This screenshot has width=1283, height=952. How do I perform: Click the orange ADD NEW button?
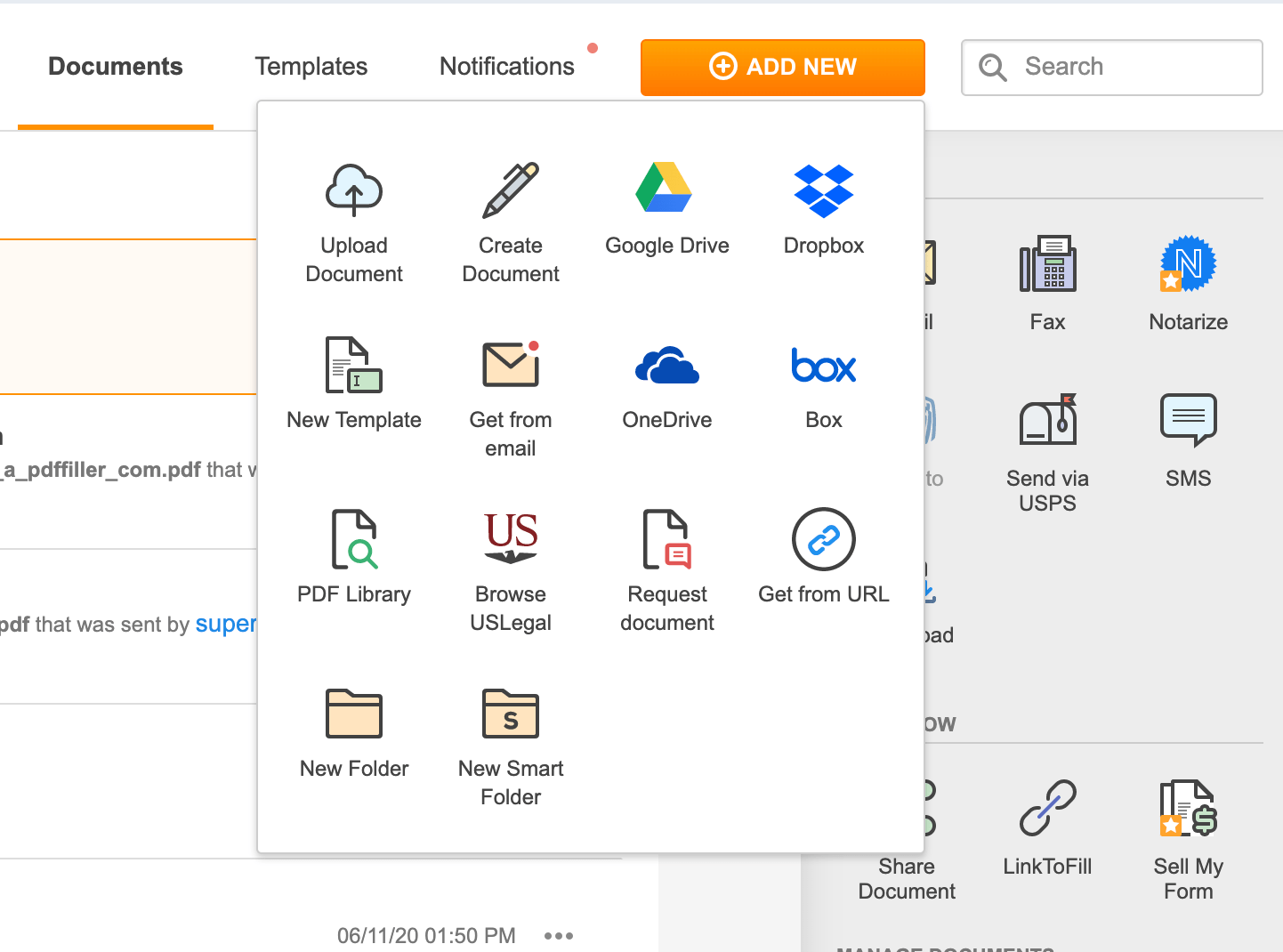point(783,68)
